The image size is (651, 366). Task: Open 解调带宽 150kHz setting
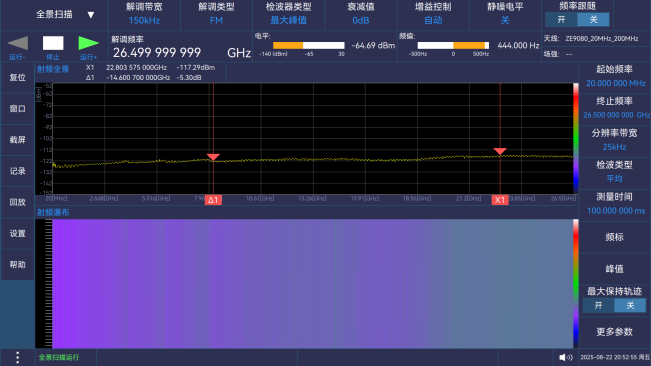[x=144, y=15]
